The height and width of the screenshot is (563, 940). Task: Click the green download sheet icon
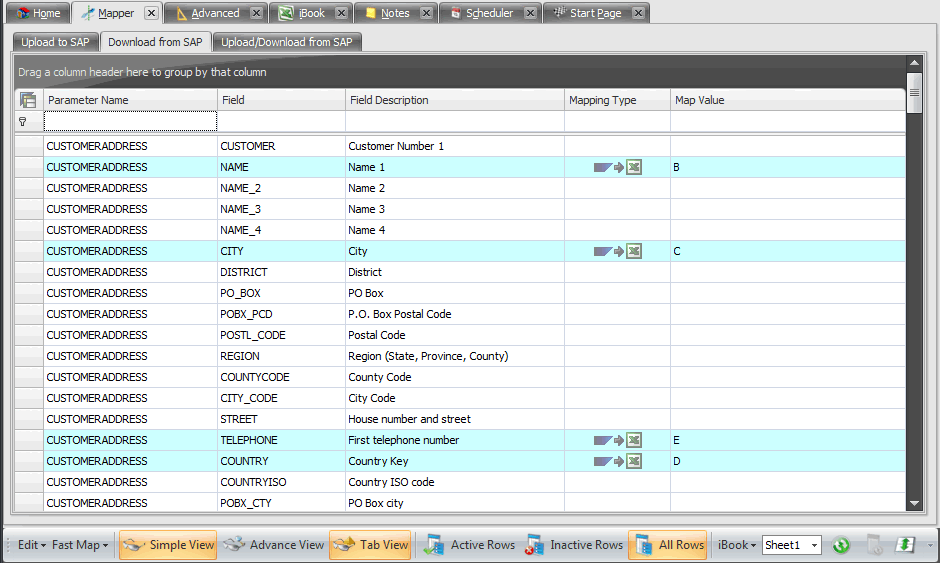[x=905, y=545]
